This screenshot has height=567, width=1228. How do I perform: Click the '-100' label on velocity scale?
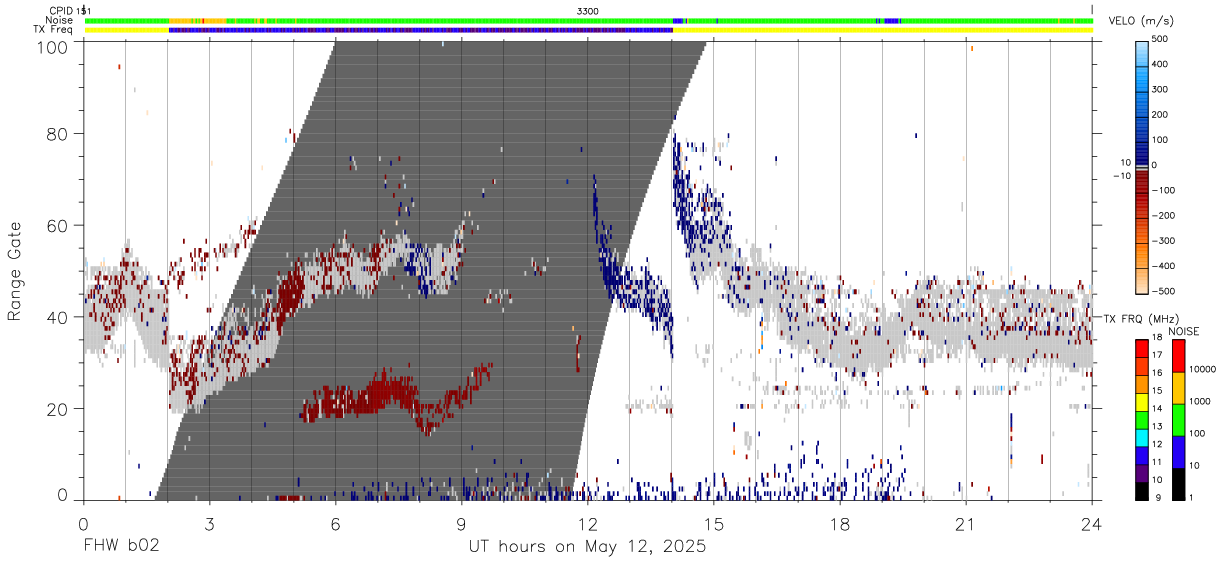[1163, 190]
